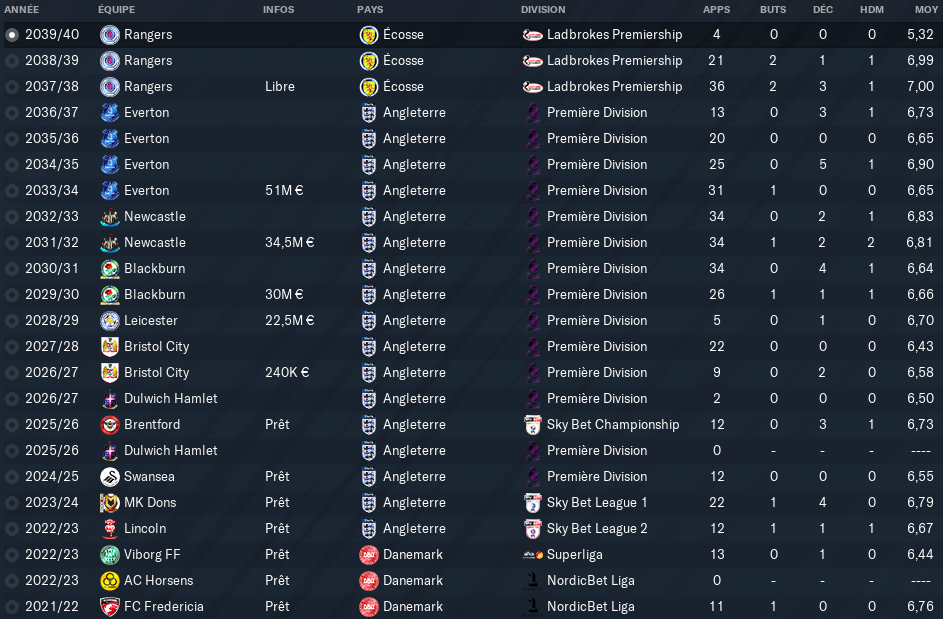Sort by the BUTS column header
Image resolution: width=943 pixels, height=619 pixels.
(773, 10)
